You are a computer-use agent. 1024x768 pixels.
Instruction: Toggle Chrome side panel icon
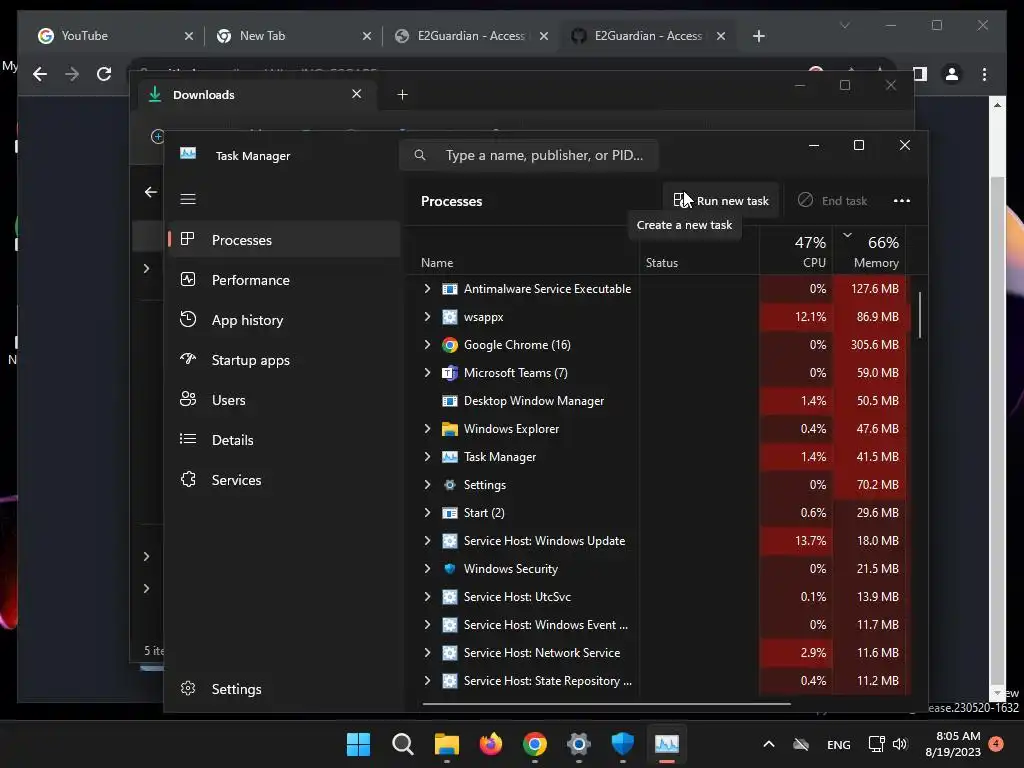pyautogui.click(x=920, y=74)
